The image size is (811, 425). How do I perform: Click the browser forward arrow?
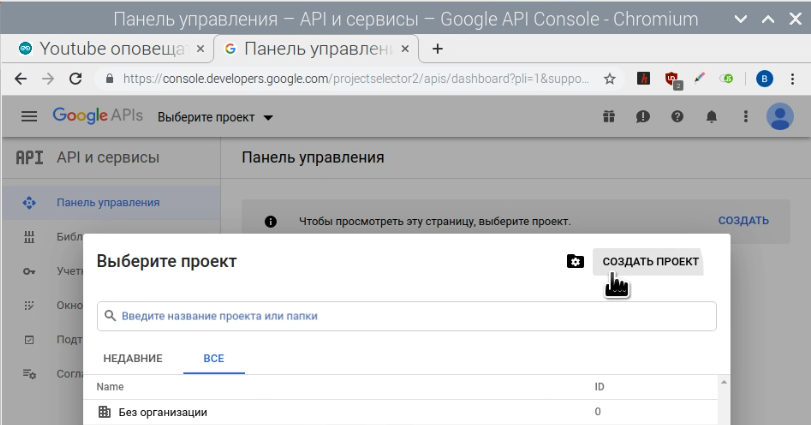click(x=48, y=79)
